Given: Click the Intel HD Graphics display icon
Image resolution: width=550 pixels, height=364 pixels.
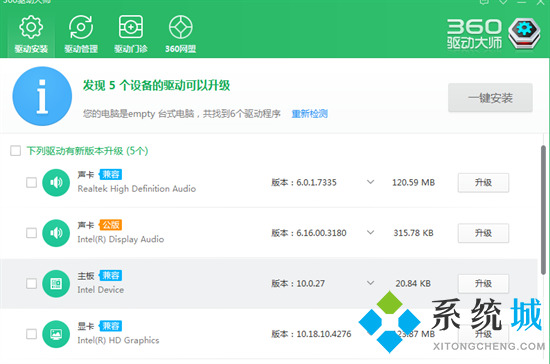Looking at the screenshot, I should [56, 334].
